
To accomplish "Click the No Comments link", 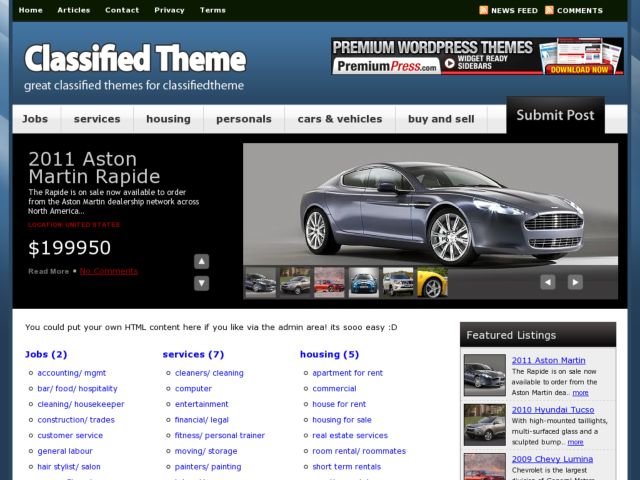I will point(109,271).
